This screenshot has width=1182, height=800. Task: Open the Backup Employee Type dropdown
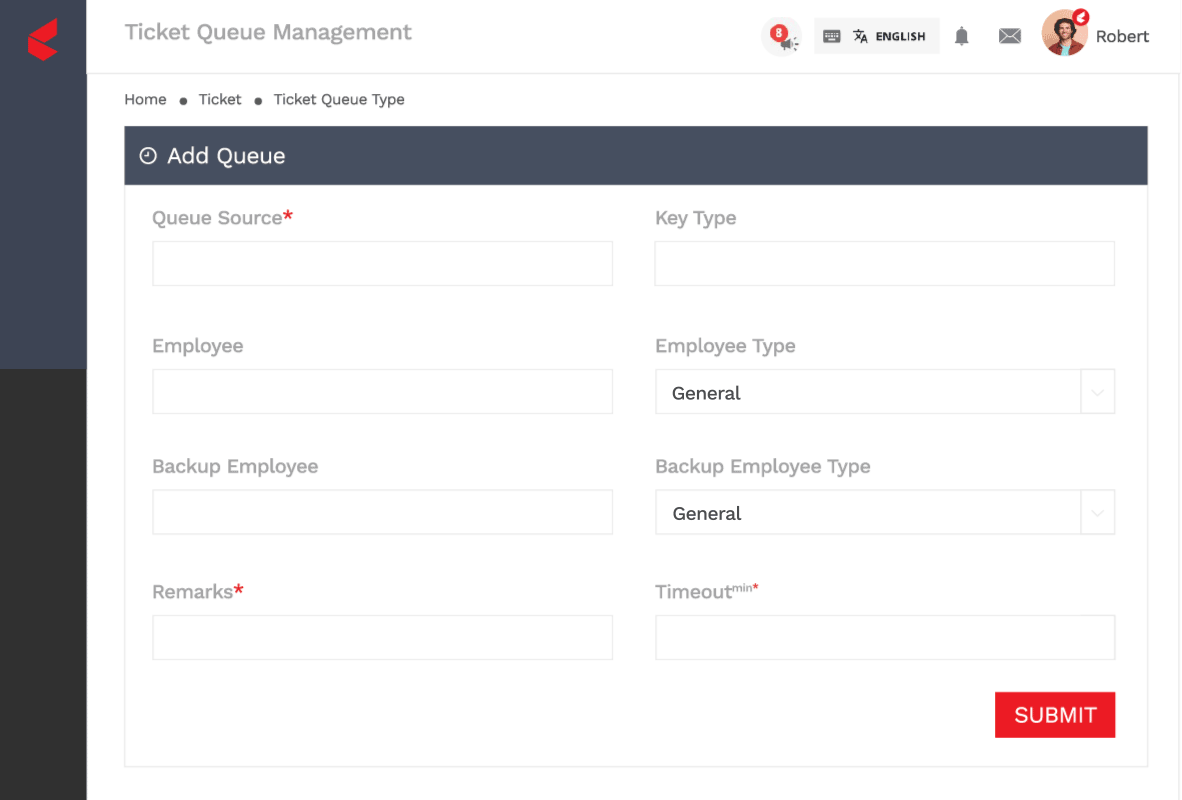884,512
